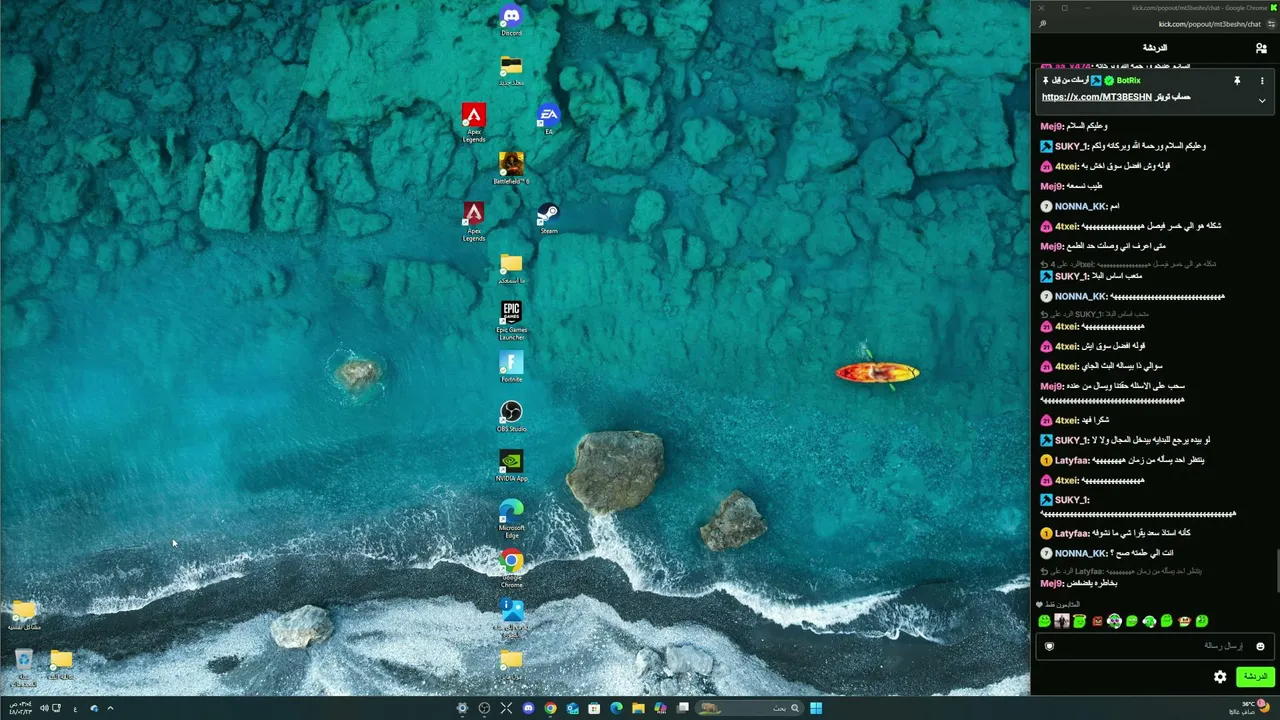Launch OBS Studio from the desktop

tap(511, 416)
